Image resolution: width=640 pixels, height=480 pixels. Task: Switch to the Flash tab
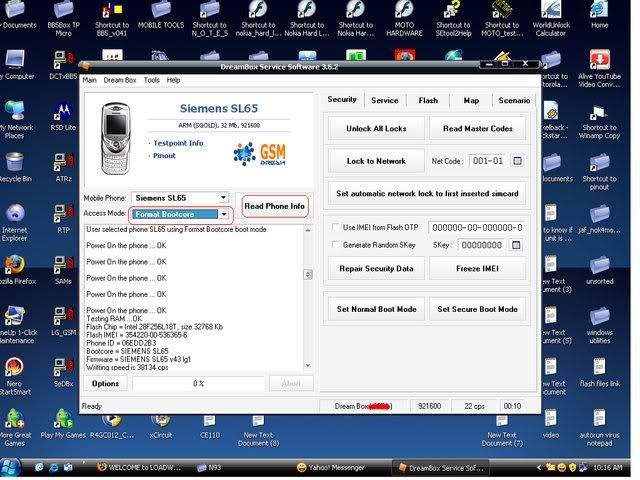[428, 100]
